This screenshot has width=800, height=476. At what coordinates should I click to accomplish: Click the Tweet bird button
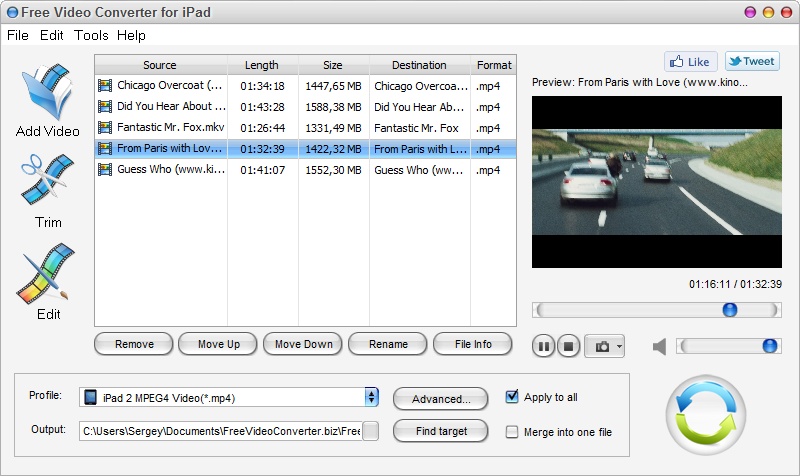(752, 61)
